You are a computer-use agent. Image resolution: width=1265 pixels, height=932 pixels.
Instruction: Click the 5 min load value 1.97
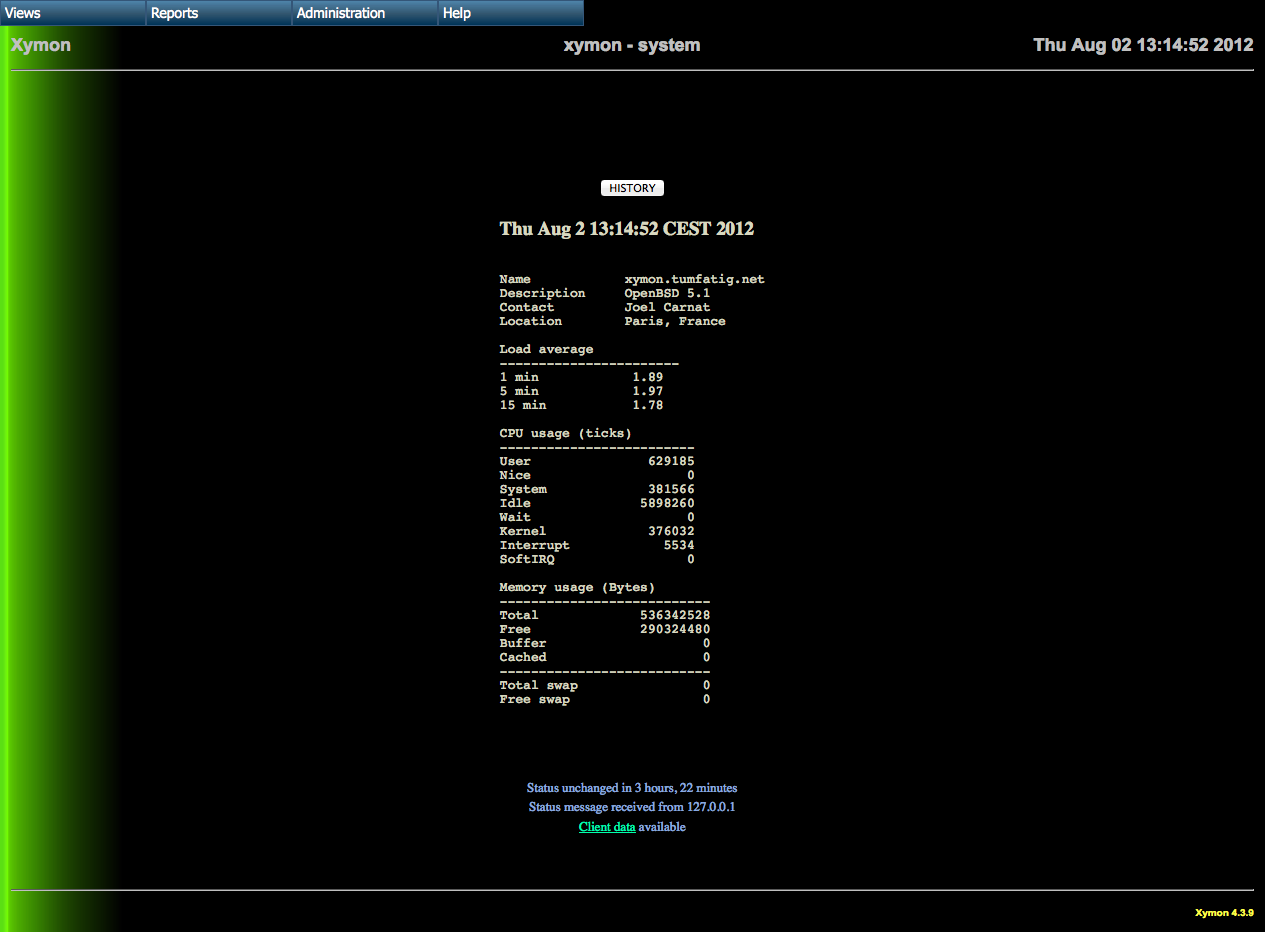[x=648, y=391]
